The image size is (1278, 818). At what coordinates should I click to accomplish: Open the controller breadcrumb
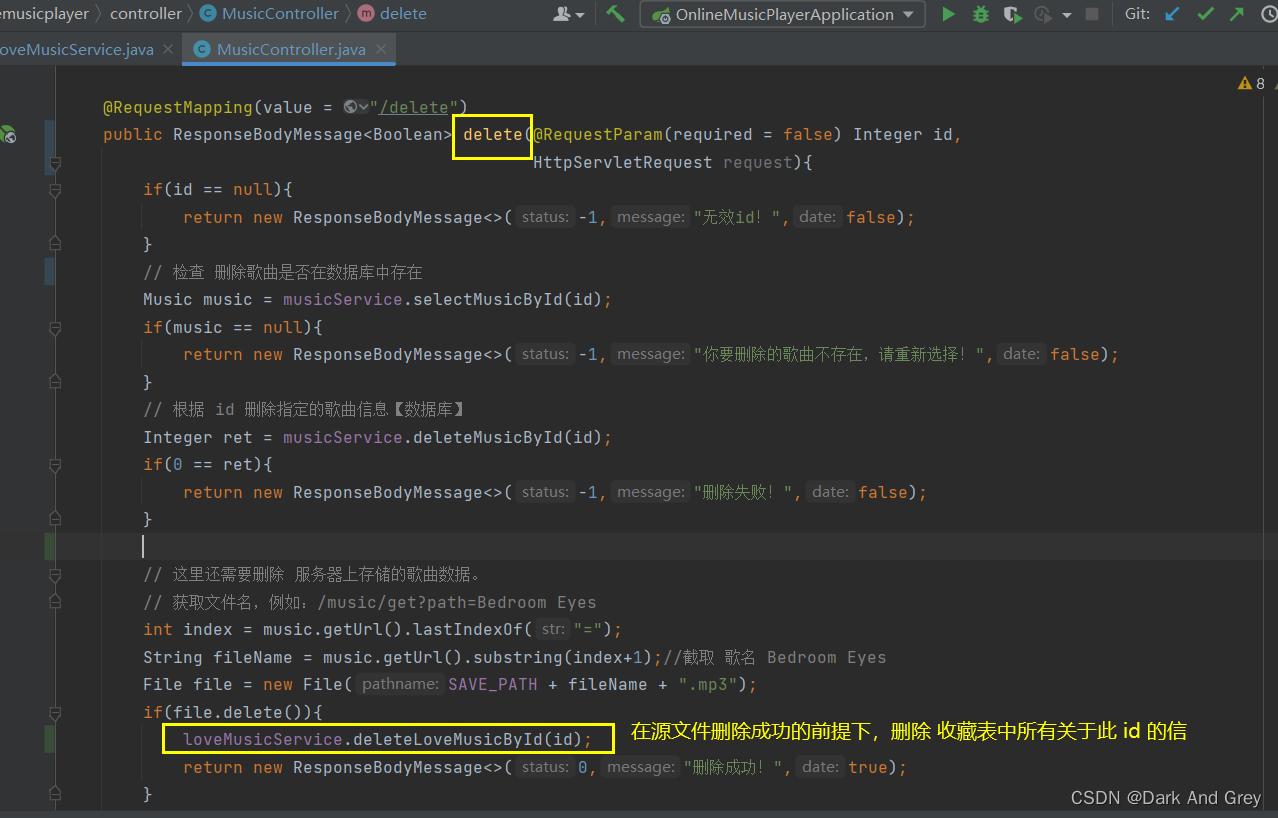point(146,14)
